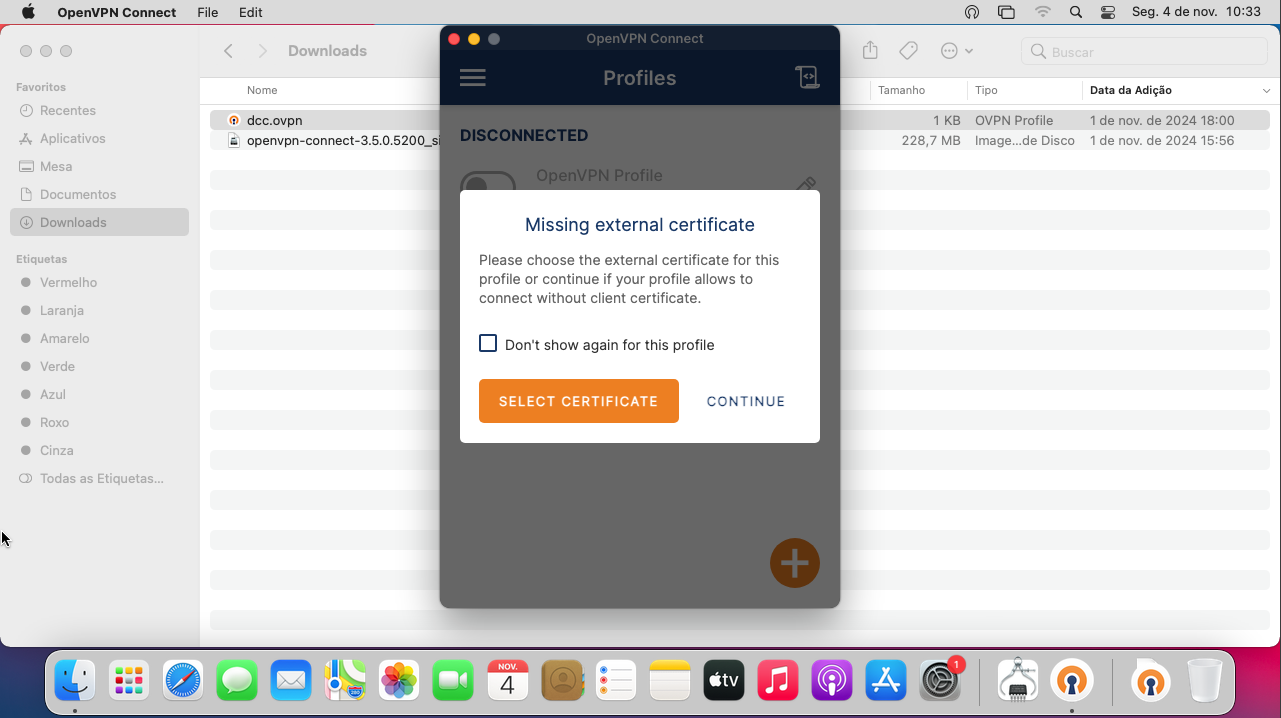Open the OpenVPN hamburger menu

[x=472, y=78]
